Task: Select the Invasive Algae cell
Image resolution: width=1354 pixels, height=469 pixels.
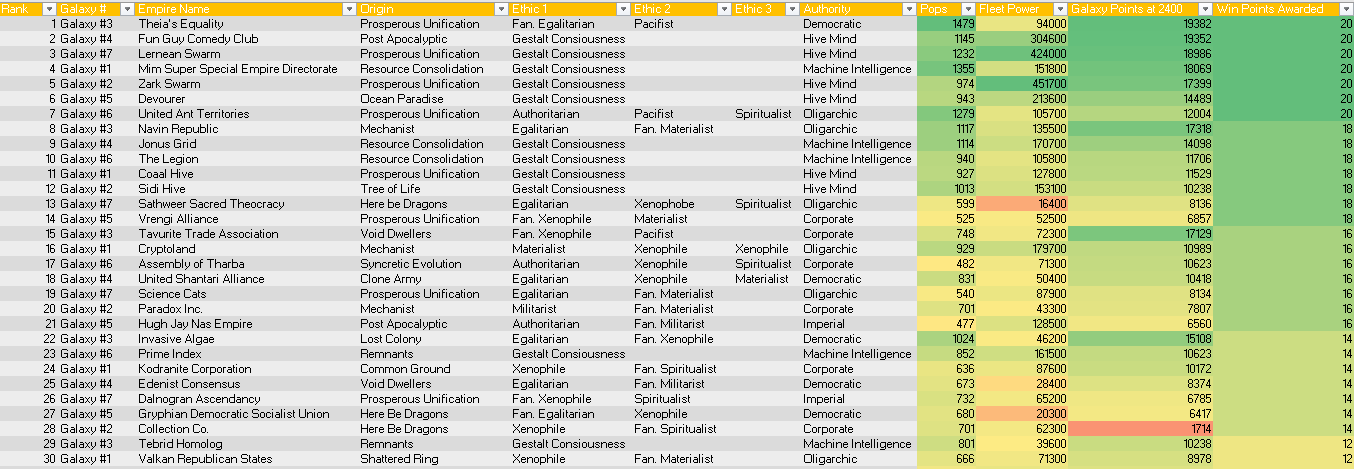Action: tap(246, 339)
